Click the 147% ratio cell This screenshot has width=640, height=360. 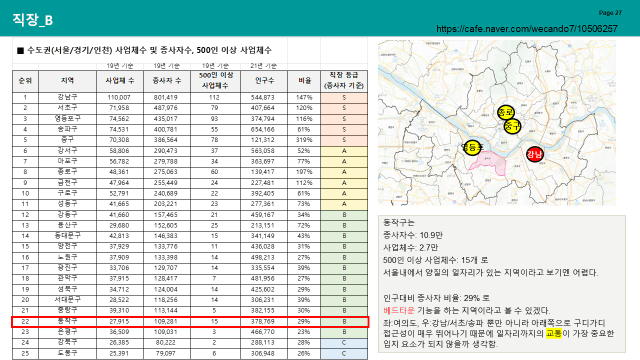tap(304, 98)
